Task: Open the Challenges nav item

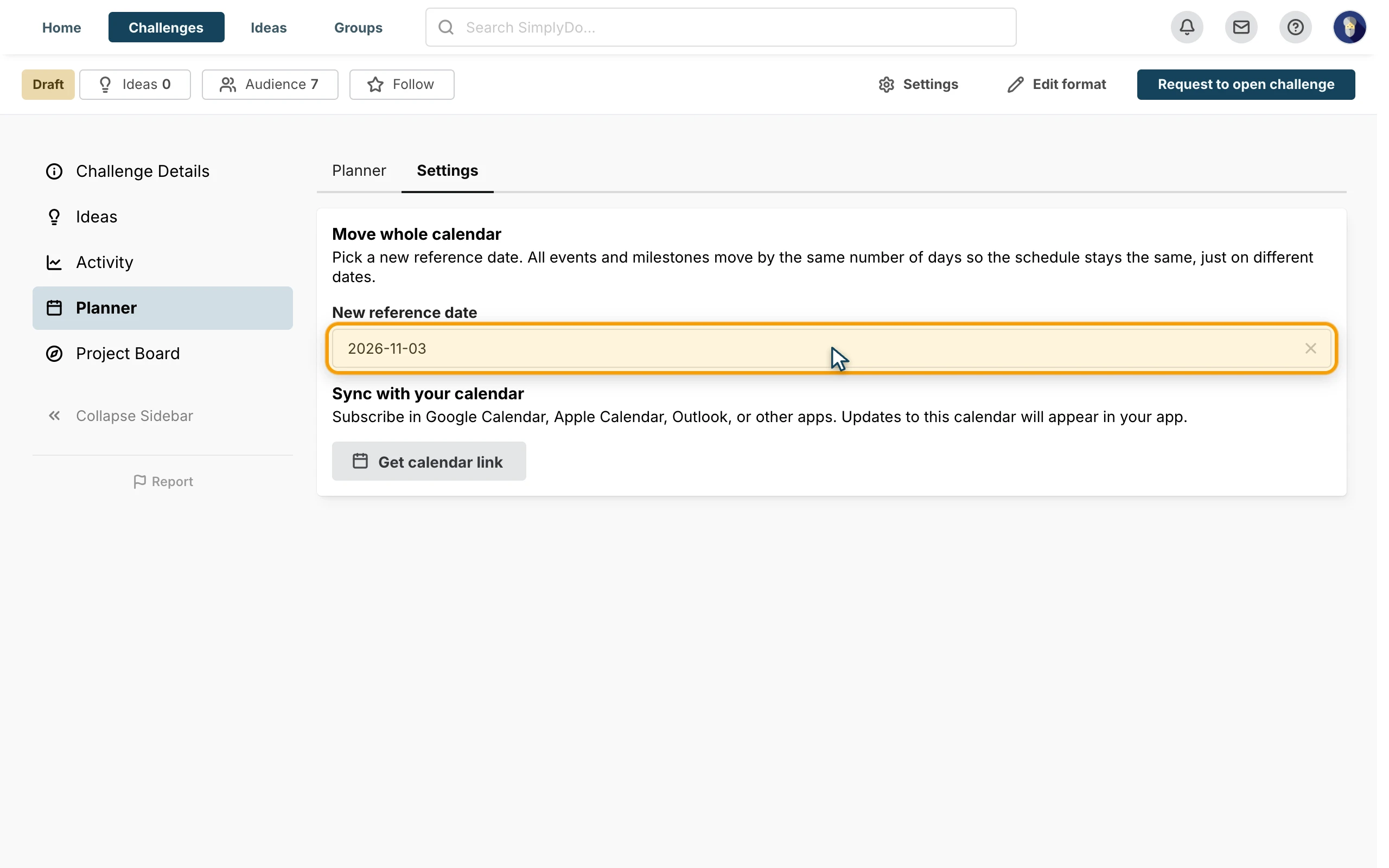Action: tap(166, 27)
